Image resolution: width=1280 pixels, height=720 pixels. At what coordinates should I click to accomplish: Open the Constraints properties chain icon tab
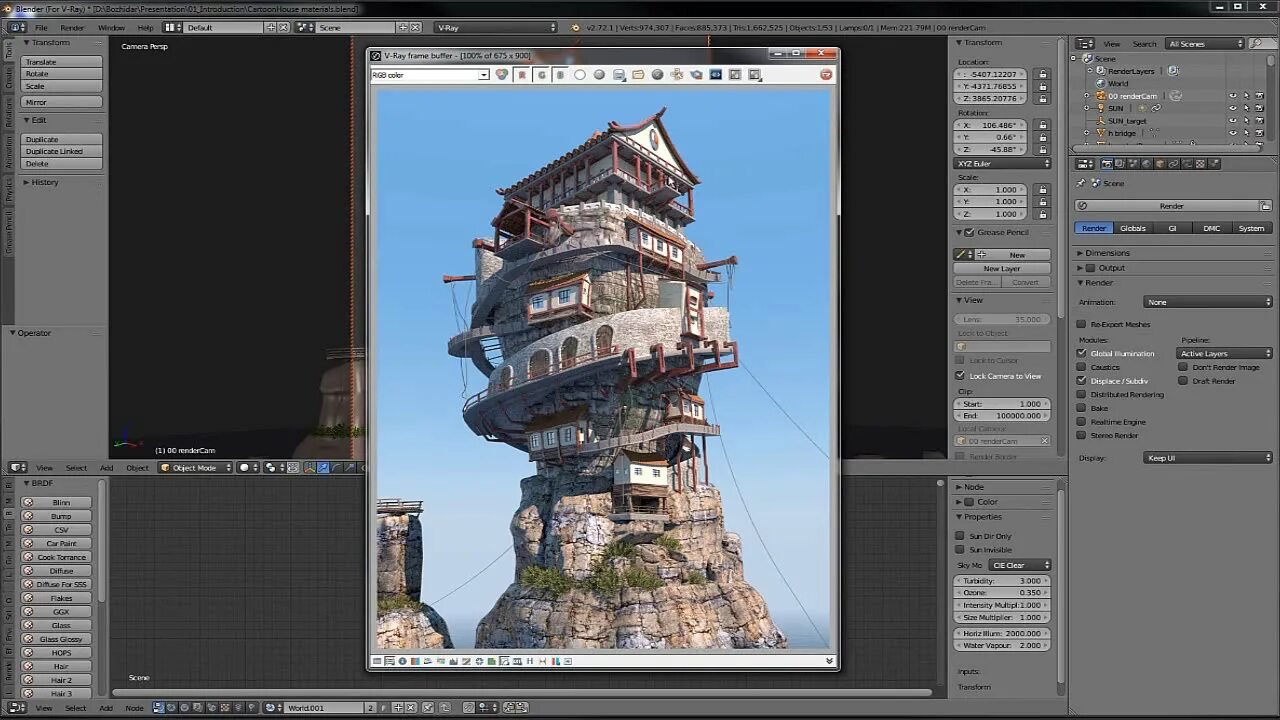point(1173,163)
